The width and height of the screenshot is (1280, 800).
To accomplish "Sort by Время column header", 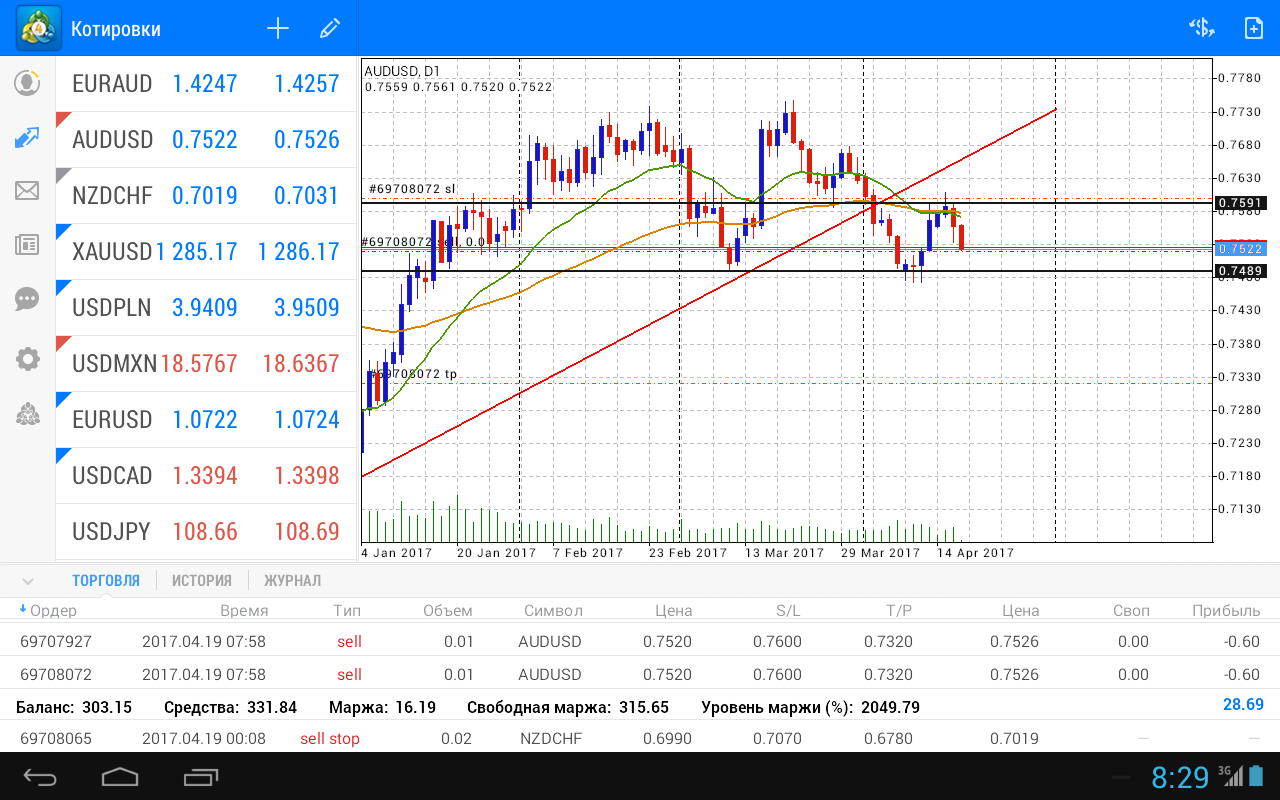I will (244, 610).
